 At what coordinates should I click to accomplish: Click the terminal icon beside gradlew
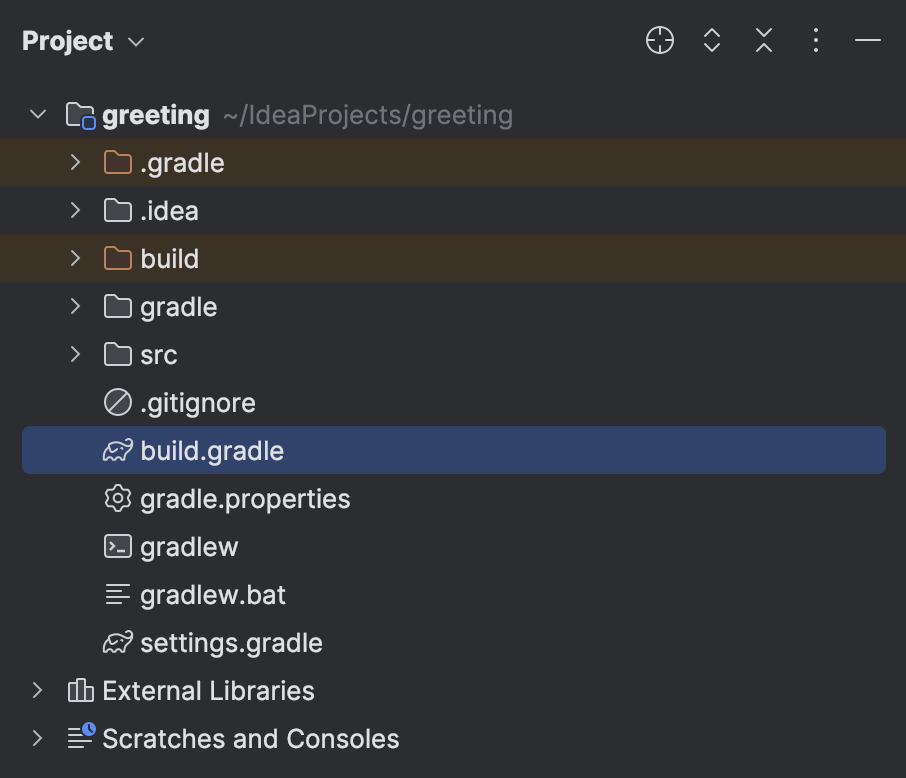pyautogui.click(x=119, y=546)
